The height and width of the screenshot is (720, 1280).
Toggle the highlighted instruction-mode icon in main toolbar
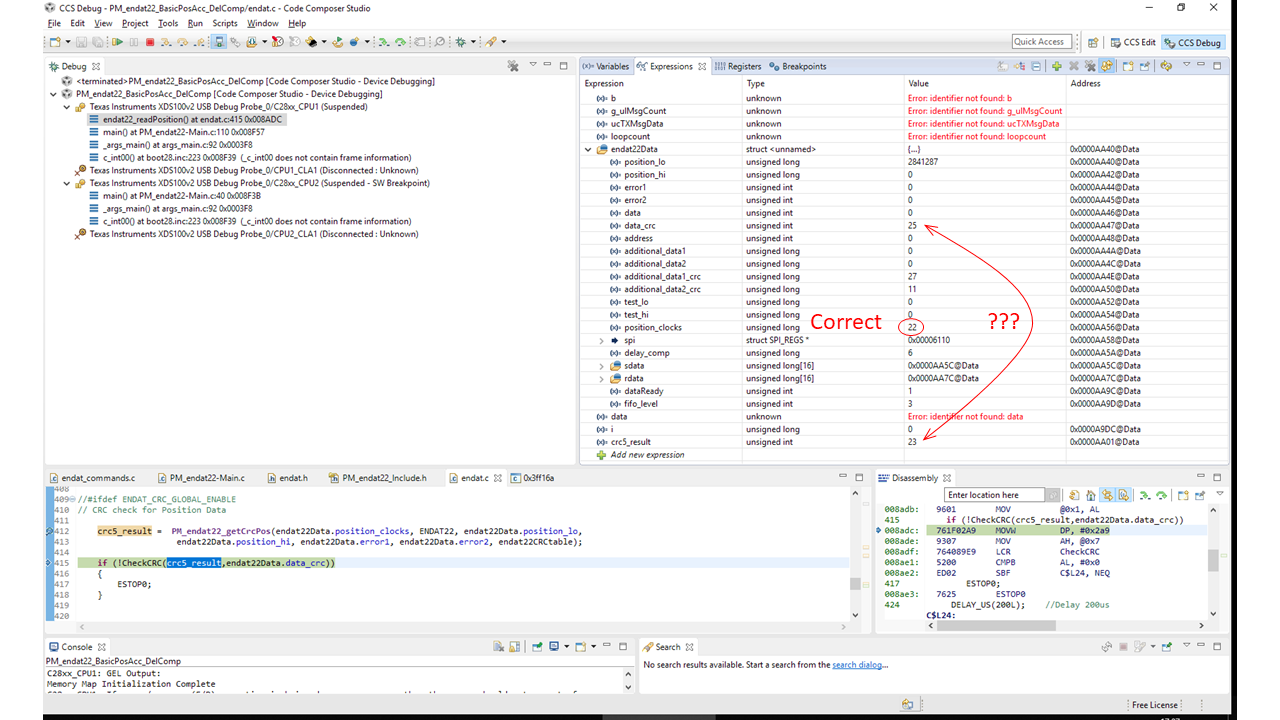pyautogui.click(x=220, y=42)
